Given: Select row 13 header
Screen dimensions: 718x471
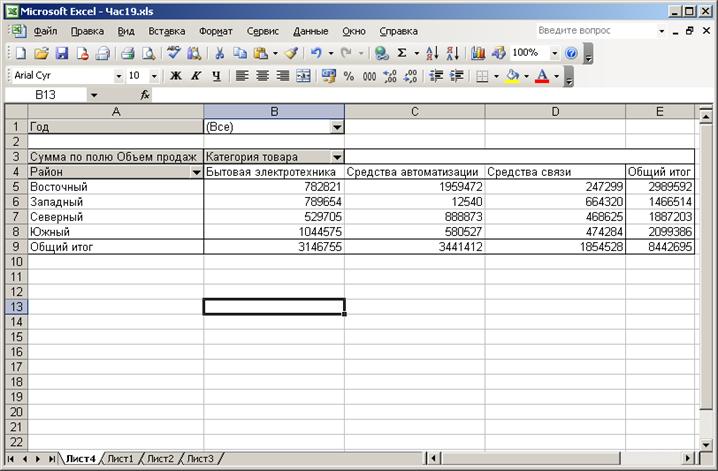Looking at the screenshot, I should click(x=16, y=307).
